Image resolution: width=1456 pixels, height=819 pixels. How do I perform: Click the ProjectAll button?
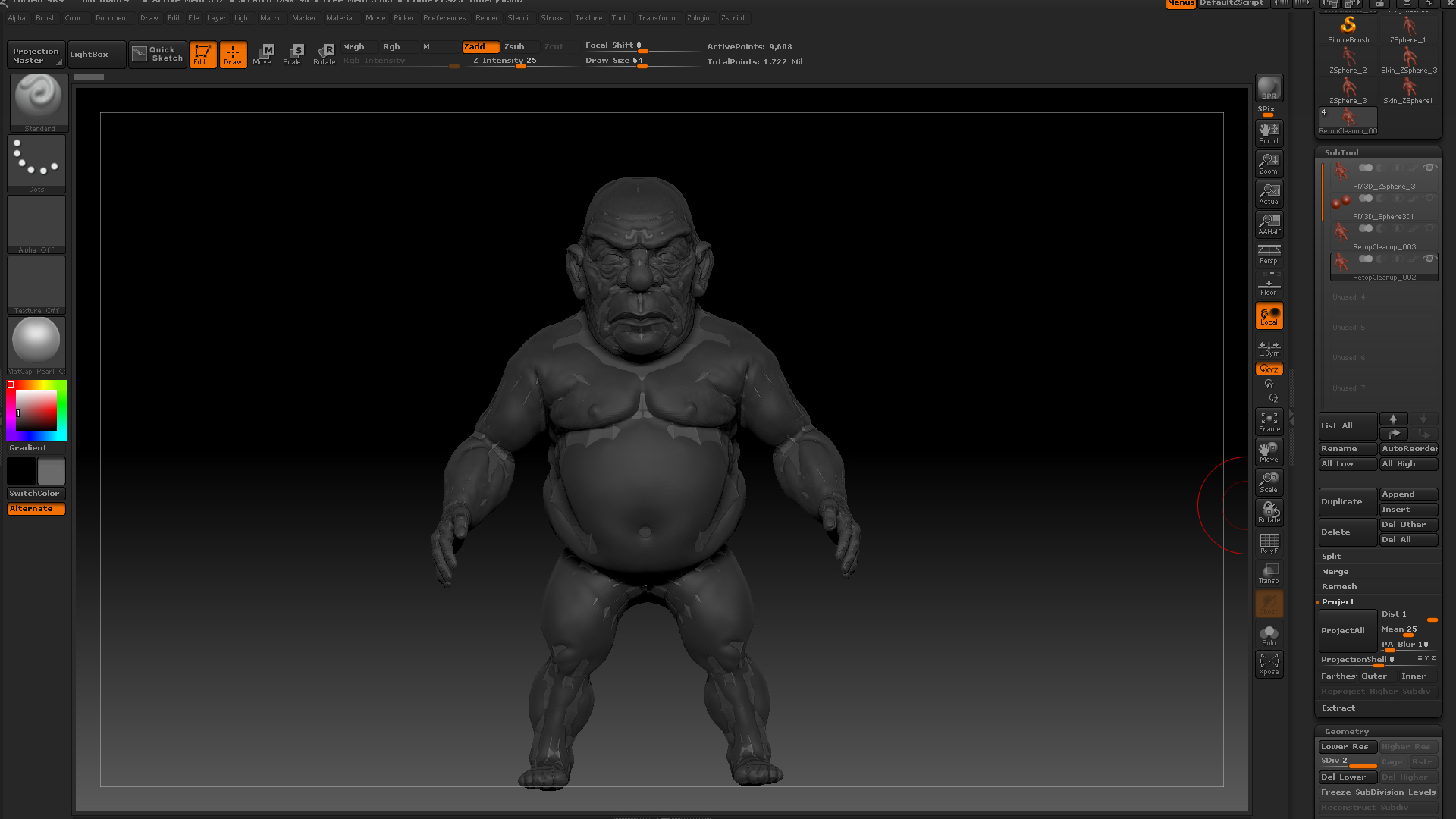pyautogui.click(x=1348, y=631)
